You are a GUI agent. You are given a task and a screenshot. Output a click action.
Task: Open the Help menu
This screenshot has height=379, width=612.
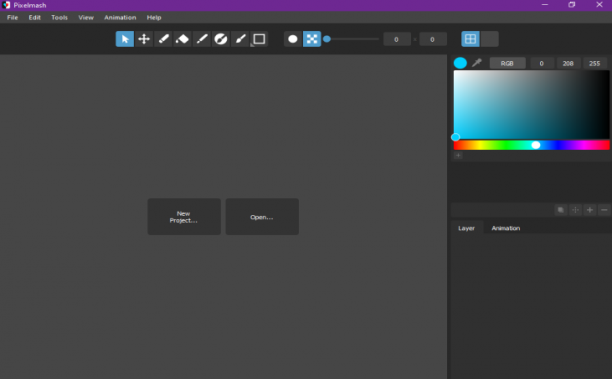coord(154,18)
